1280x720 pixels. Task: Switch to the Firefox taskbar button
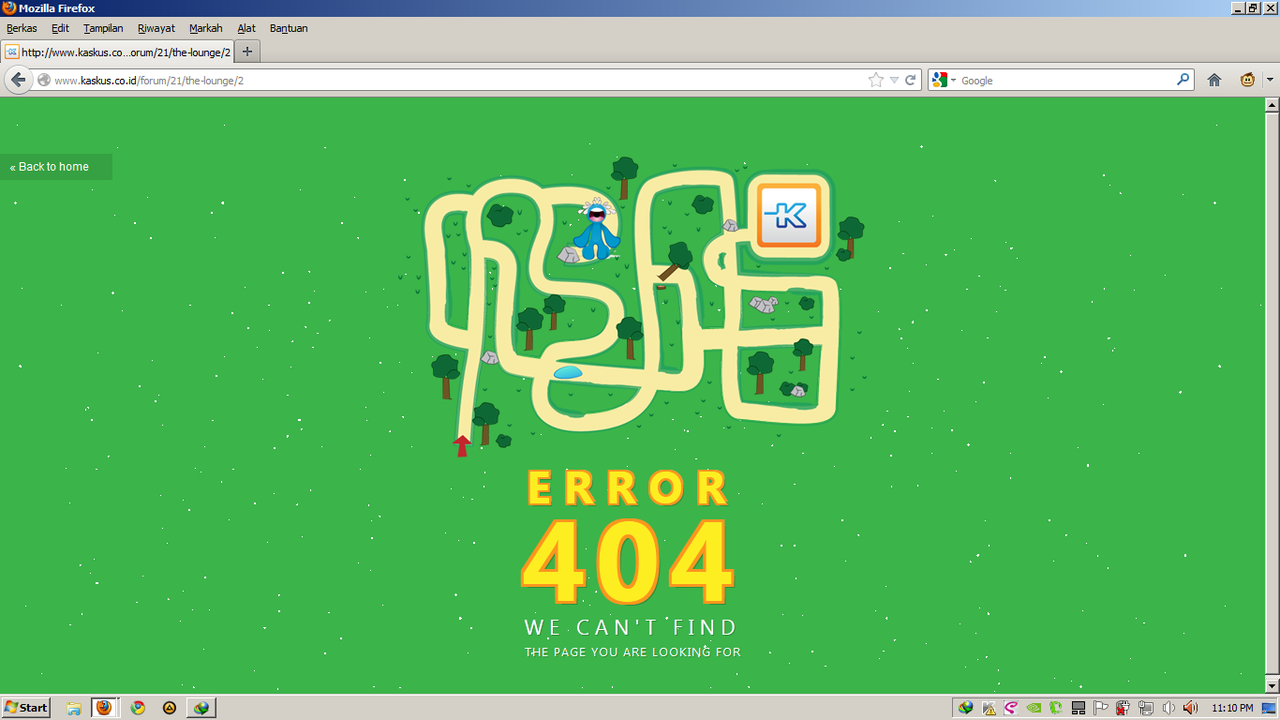[x=104, y=708]
